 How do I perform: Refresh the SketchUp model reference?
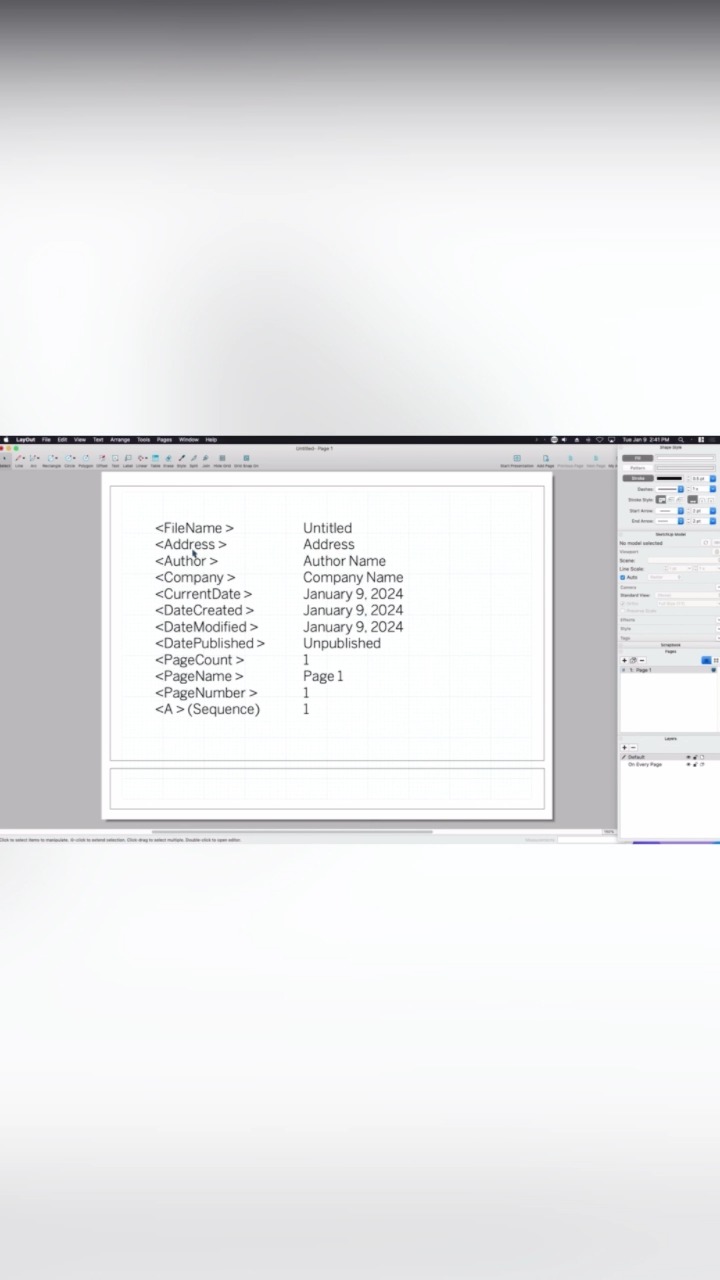pyautogui.click(x=706, y=543)
